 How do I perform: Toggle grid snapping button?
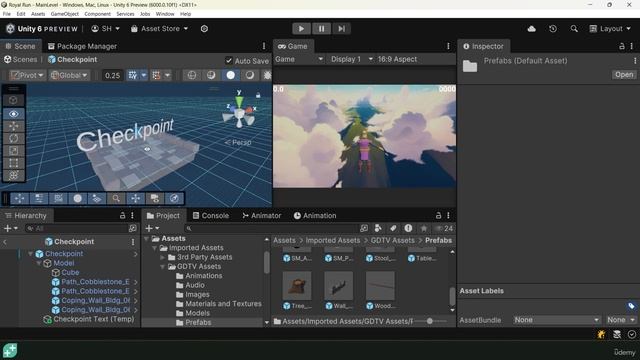[156, 75]
